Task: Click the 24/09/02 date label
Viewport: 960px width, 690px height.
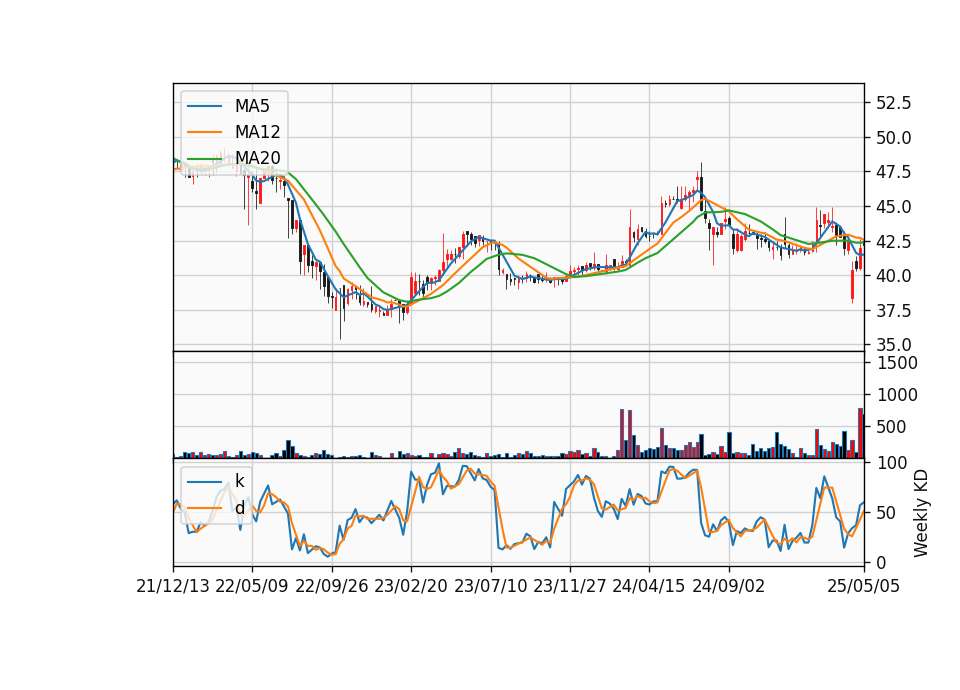Action: tap(729, 586)
